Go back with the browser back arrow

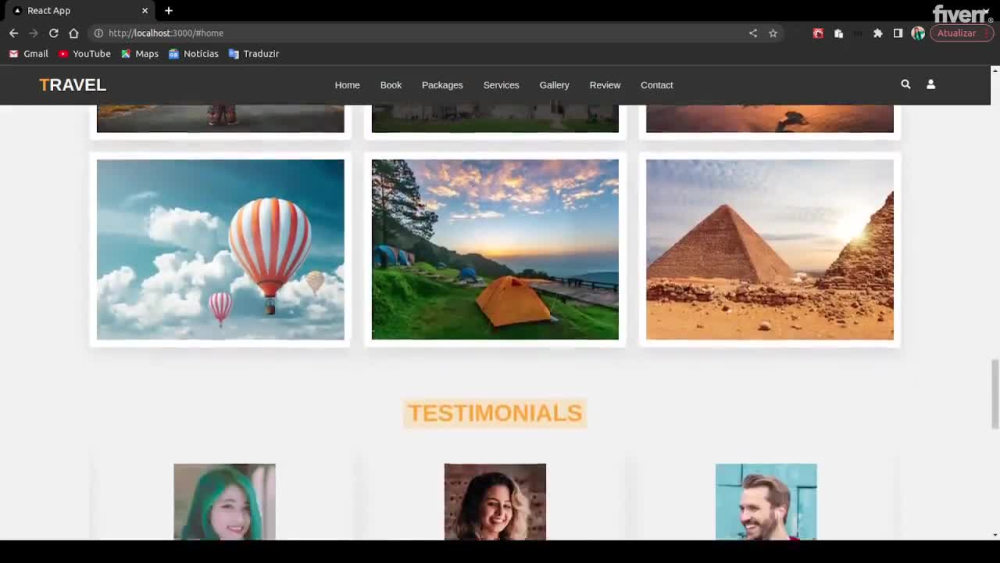tap(13, 33)
